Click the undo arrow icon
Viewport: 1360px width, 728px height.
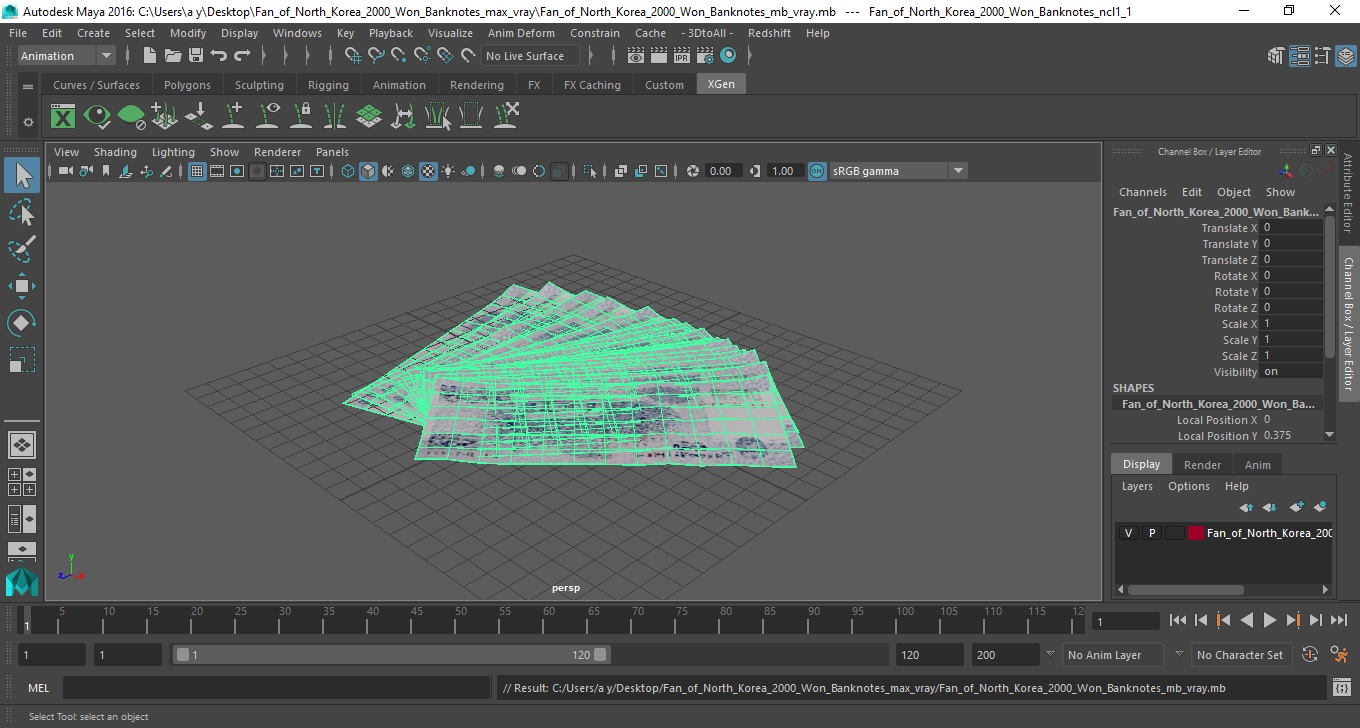[219, 56]
